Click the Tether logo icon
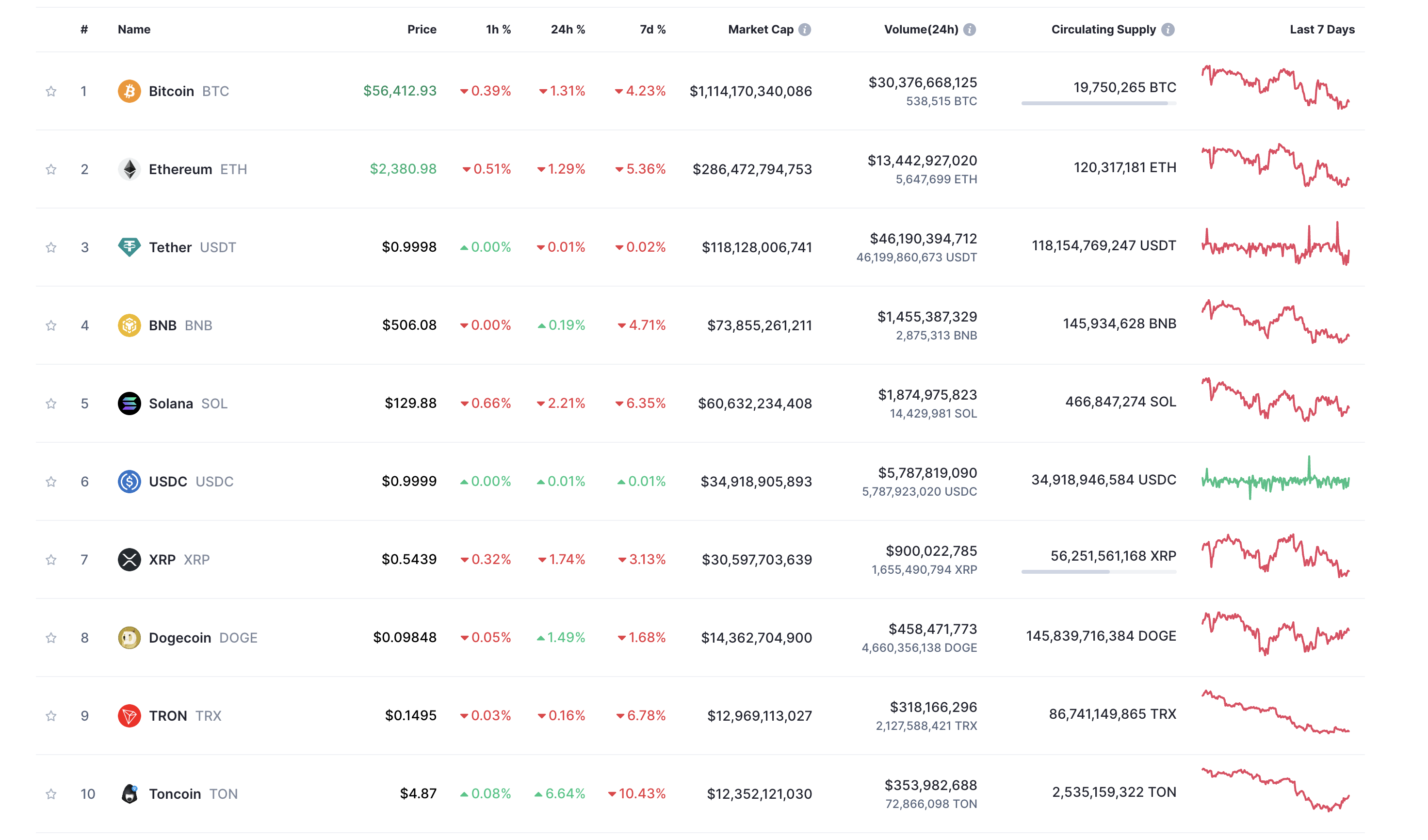The image size is (1428, 840). tap(129, 247)
